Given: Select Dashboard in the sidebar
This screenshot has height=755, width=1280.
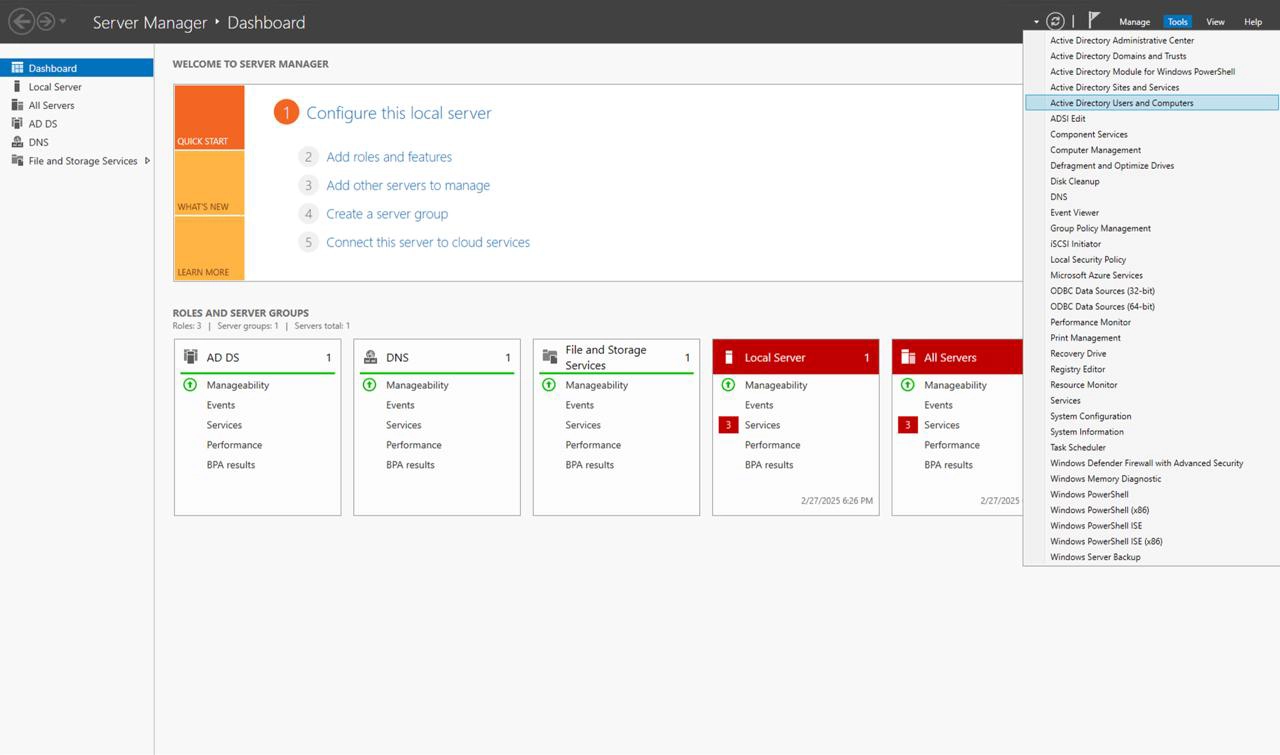Looking at the screenshot, I should pos(77,68).
